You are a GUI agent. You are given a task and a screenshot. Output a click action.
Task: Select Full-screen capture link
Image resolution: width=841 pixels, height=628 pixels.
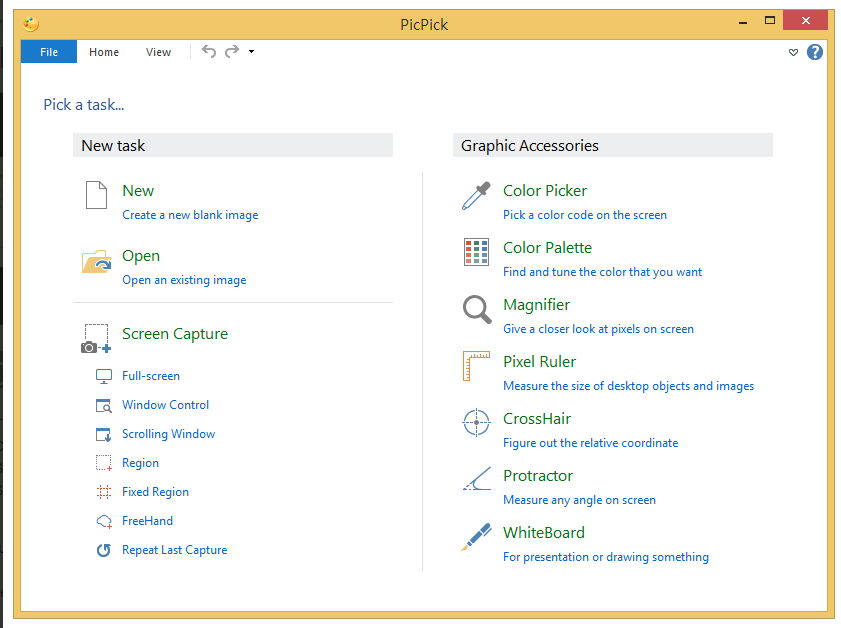click(x=151, y=376)
